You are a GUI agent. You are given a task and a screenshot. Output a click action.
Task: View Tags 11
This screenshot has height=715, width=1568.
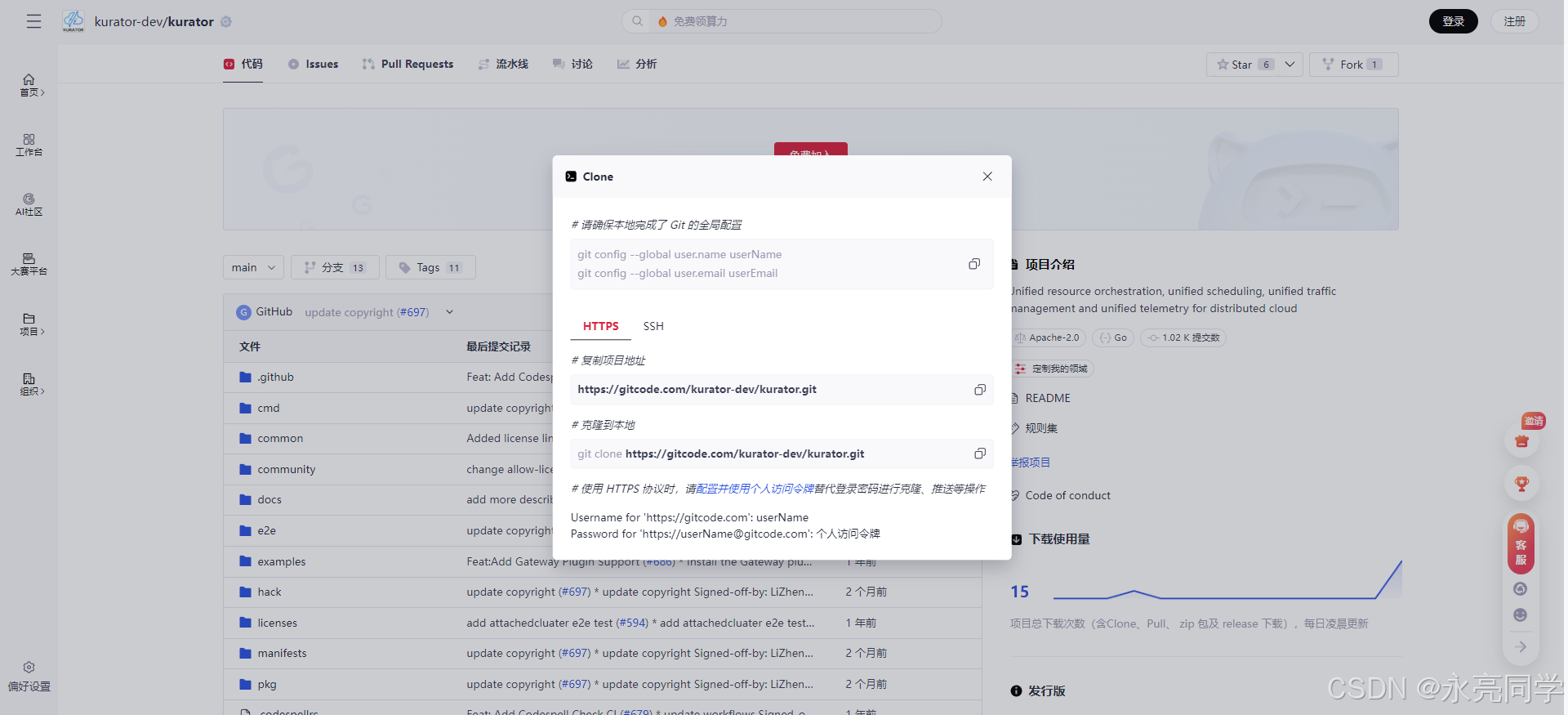[x=430, y=267]
